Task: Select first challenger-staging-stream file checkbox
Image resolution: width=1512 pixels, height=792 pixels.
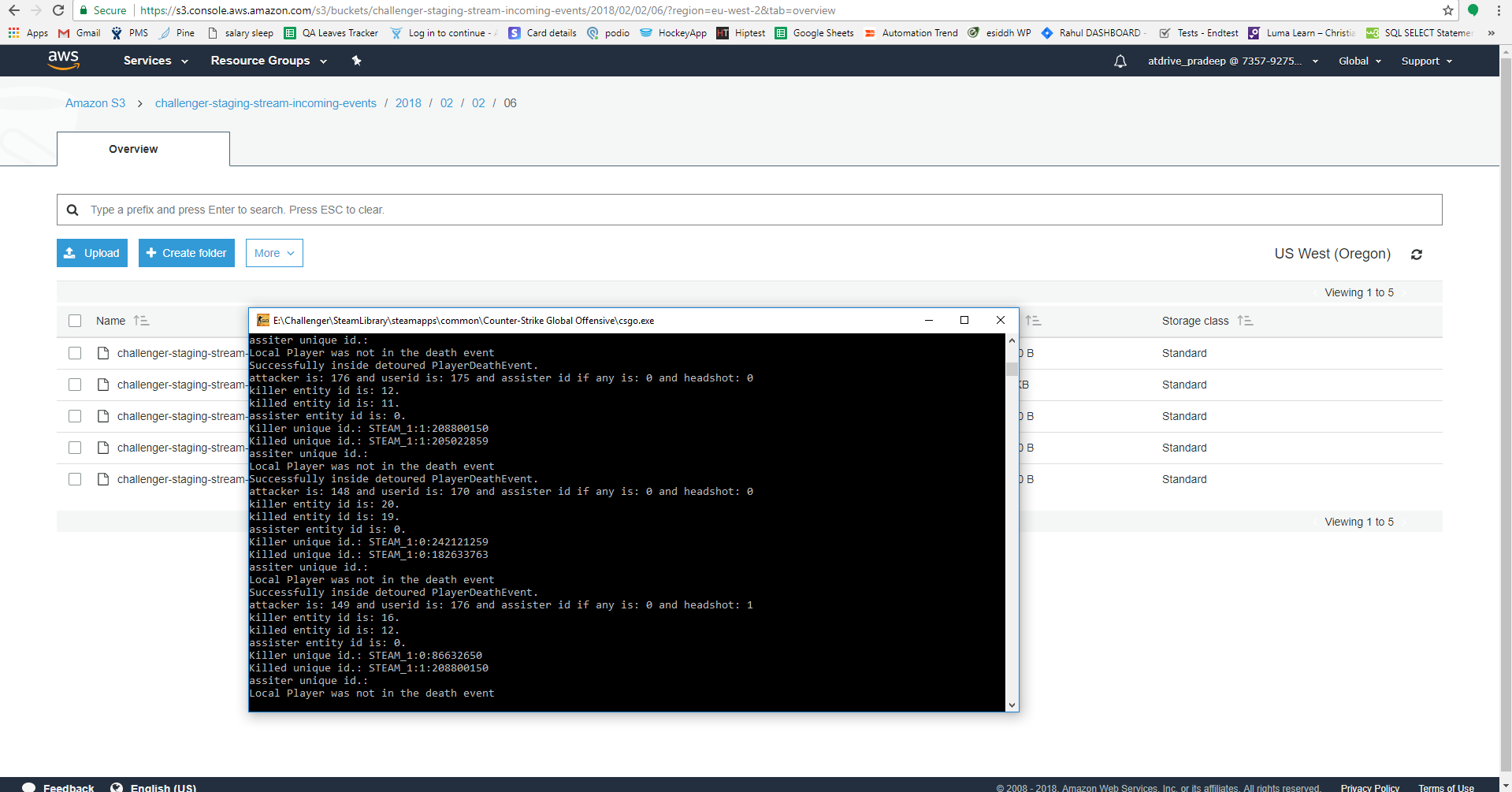Action: coord(75,353)
